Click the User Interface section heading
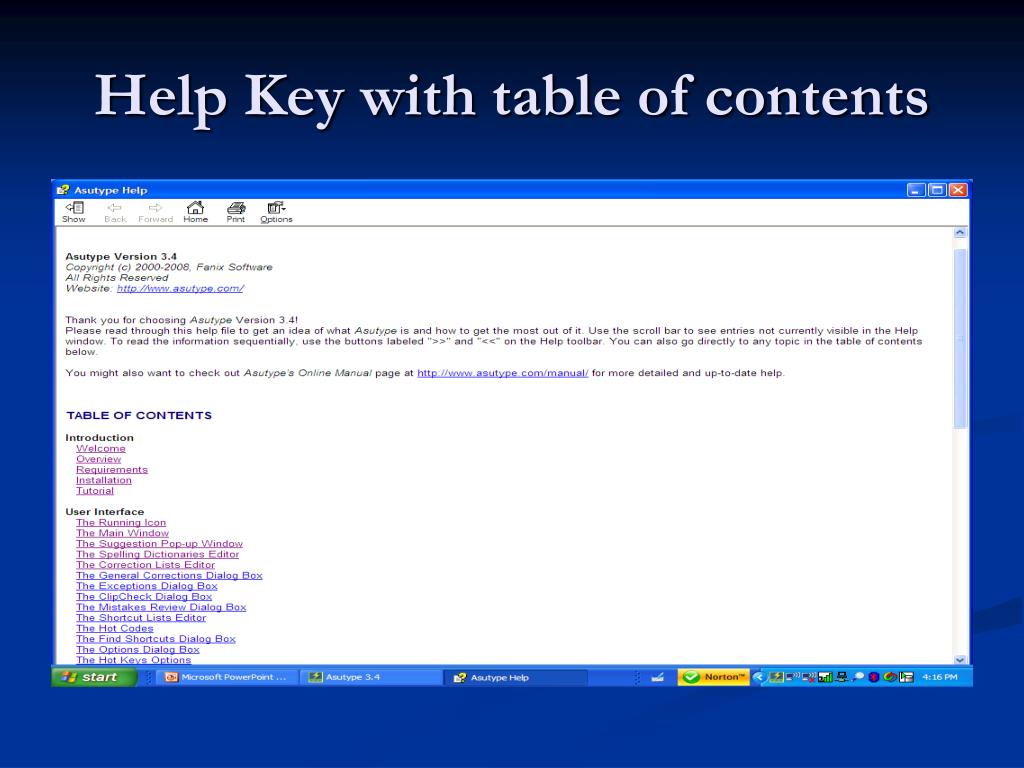This screenshot has height=768, width=1024. [x=104, y=512]
